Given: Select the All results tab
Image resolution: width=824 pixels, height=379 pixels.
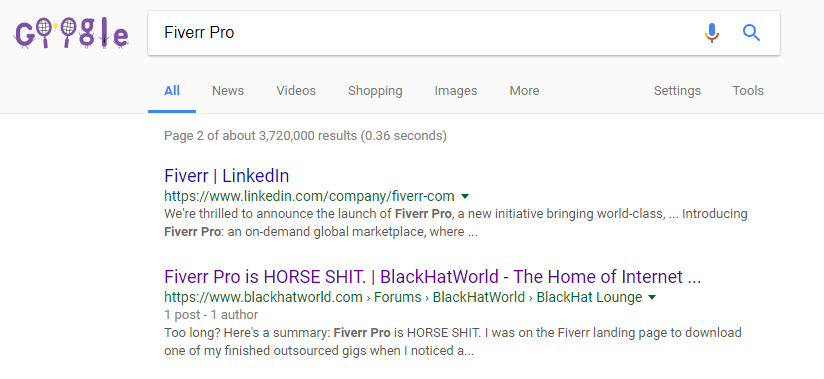Looking at the screenshot, I should 172,90.
